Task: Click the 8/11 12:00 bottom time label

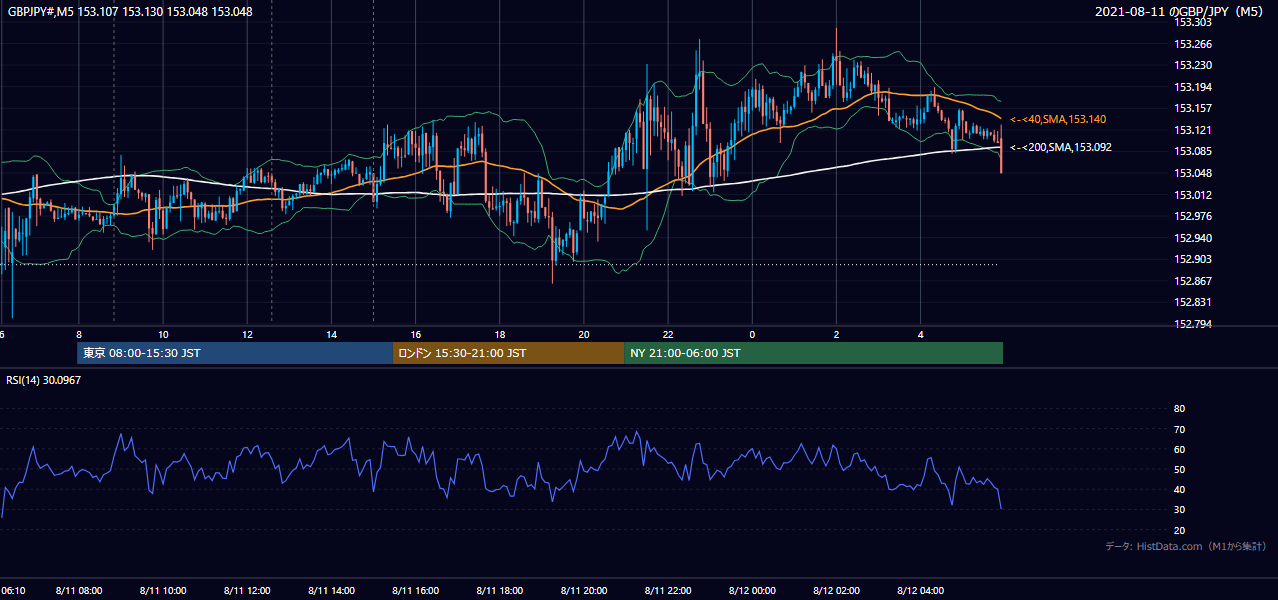Action: click(247, 591)
